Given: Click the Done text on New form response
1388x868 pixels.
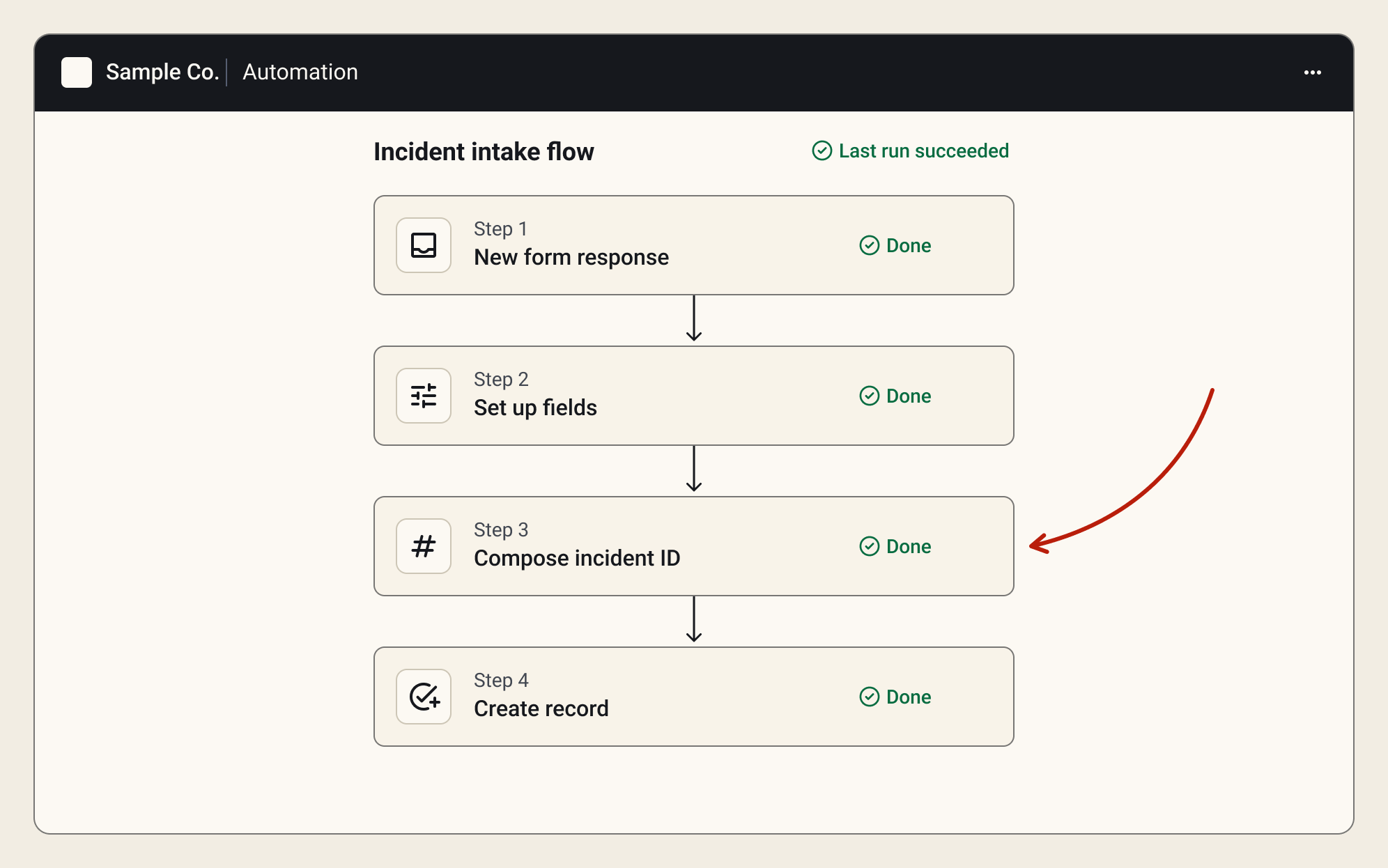Looking at the screenshot, I should coord(909,245).
